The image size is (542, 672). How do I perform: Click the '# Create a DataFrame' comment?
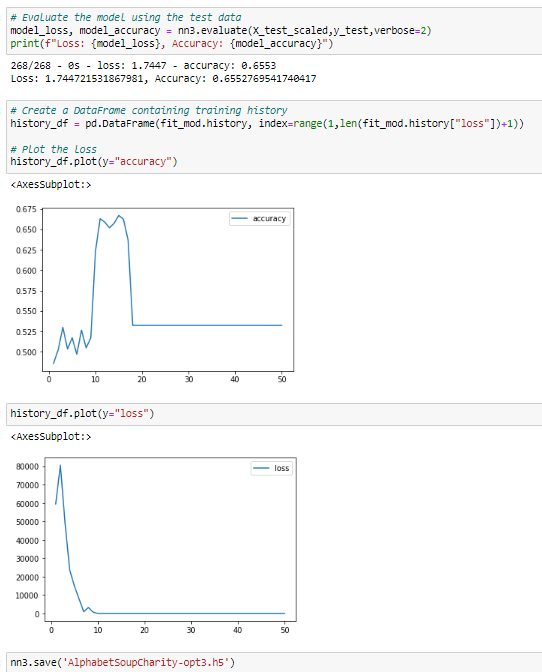[149, 111]
